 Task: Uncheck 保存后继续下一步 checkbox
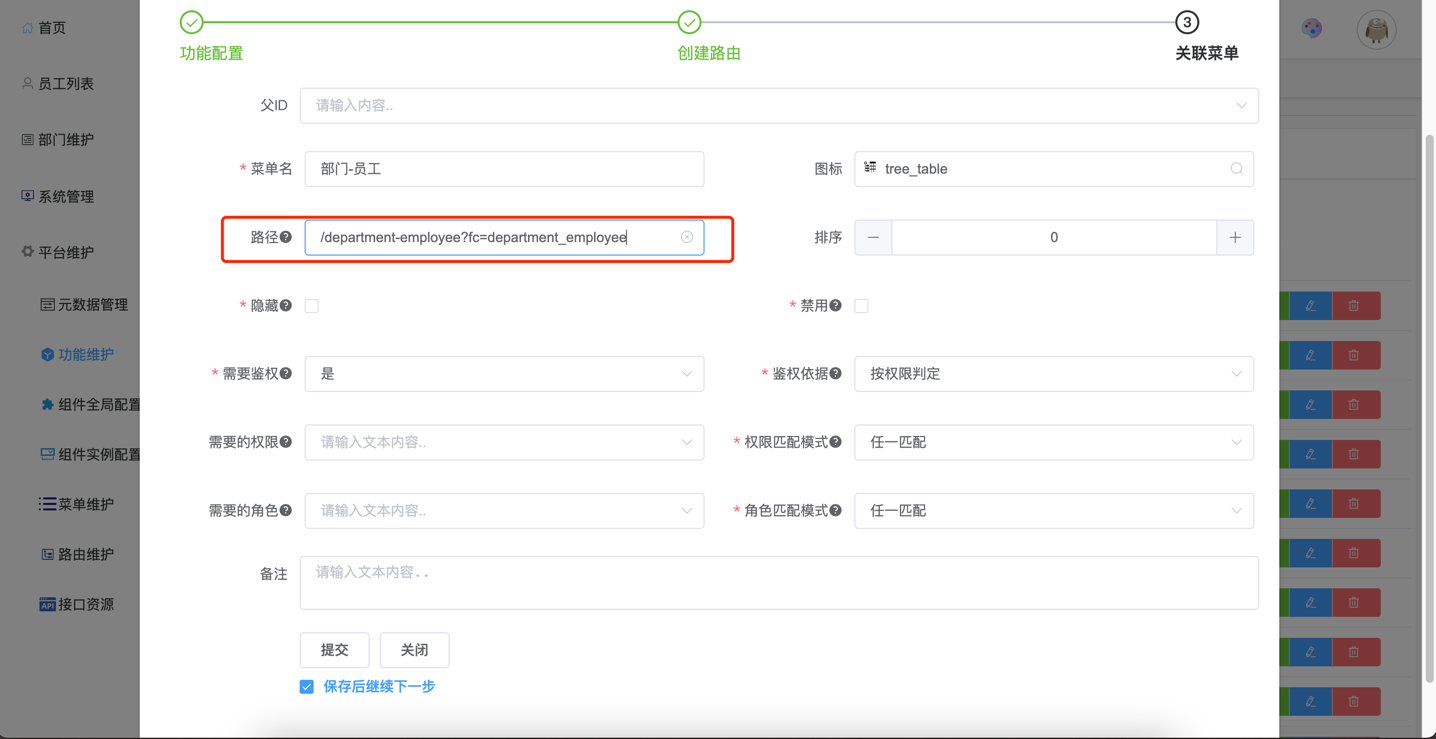[307, 687]
